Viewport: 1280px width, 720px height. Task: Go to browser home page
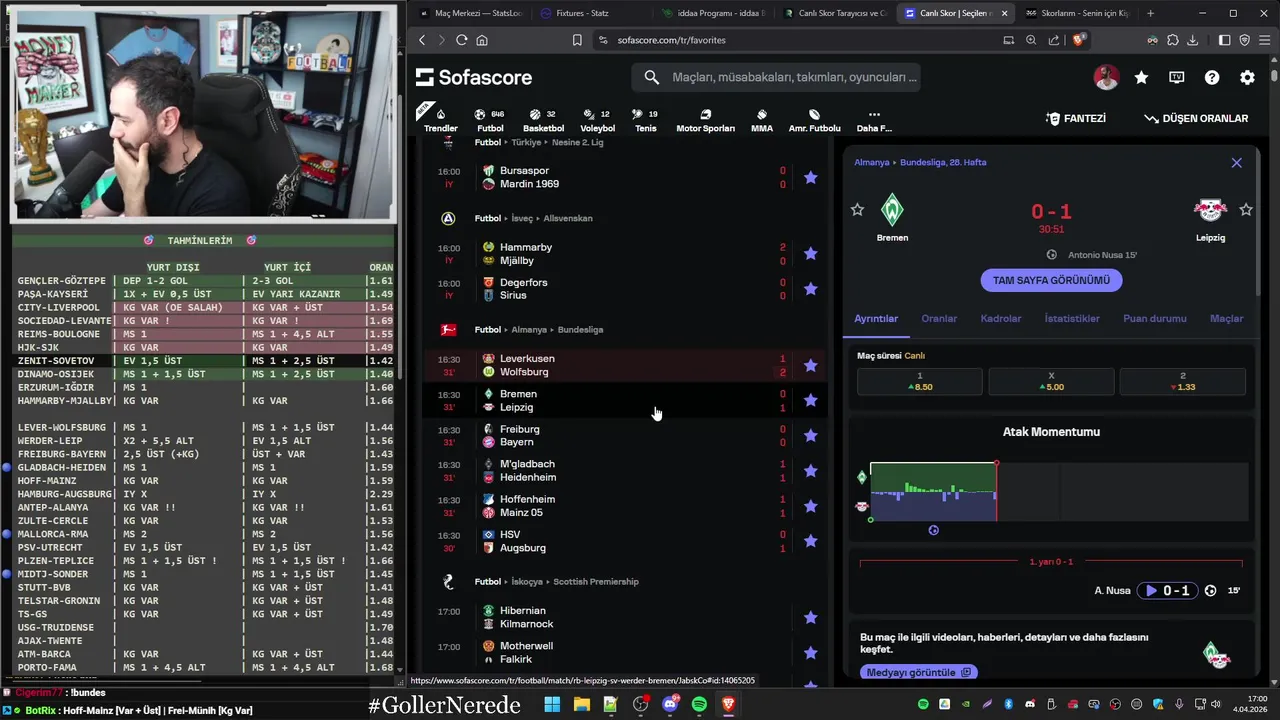[482, 40]
